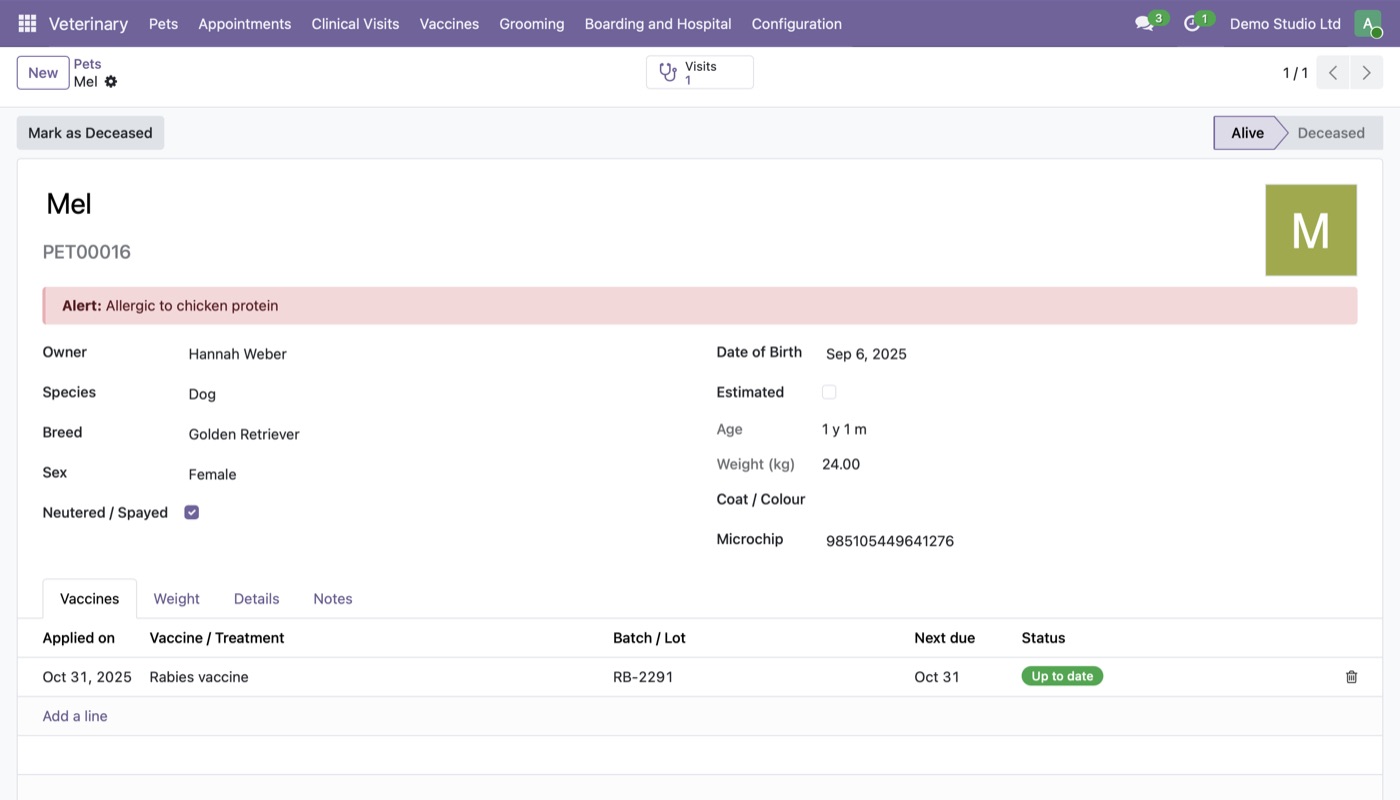Open the user avatar menu
The width and height of the screenshot is (1400, 800).
(1367, 23)
